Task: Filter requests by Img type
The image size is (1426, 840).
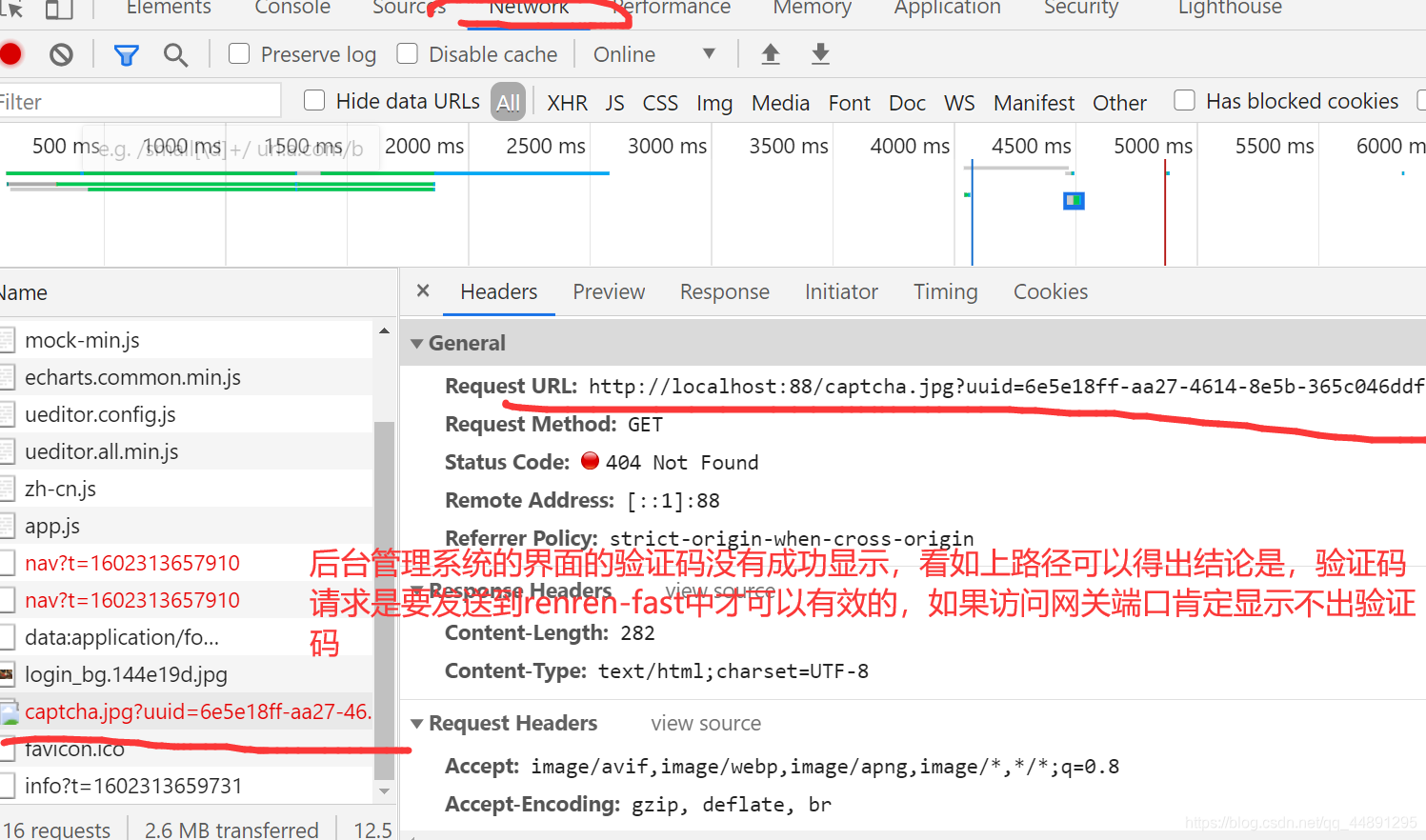Action: pyautogui.click(x=714, y=103)
